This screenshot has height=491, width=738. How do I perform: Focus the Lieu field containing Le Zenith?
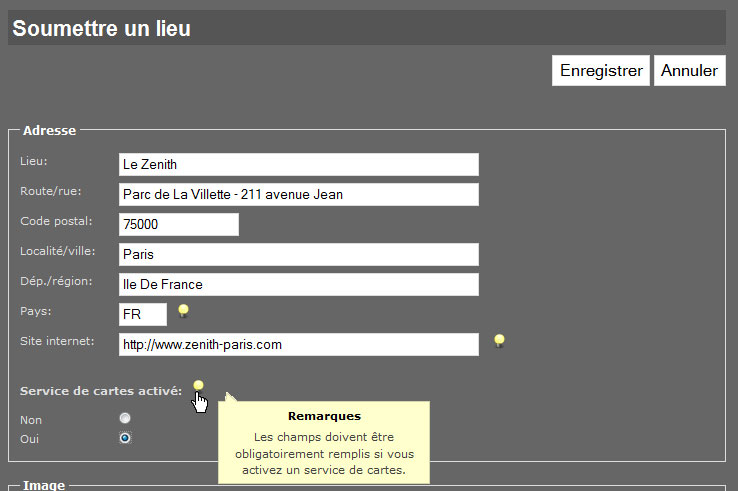point(299,164)
